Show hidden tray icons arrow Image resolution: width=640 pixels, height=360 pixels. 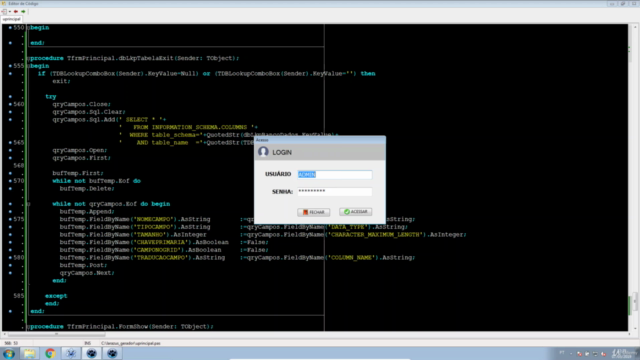point(571,353)
